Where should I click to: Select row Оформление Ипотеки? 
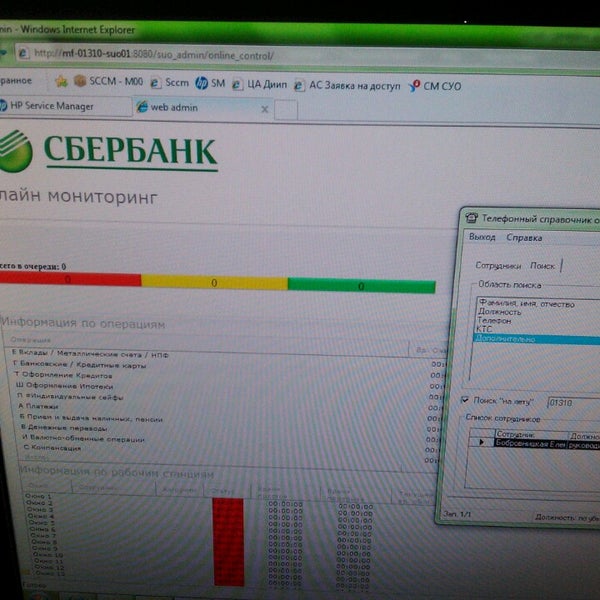[64, 385]
